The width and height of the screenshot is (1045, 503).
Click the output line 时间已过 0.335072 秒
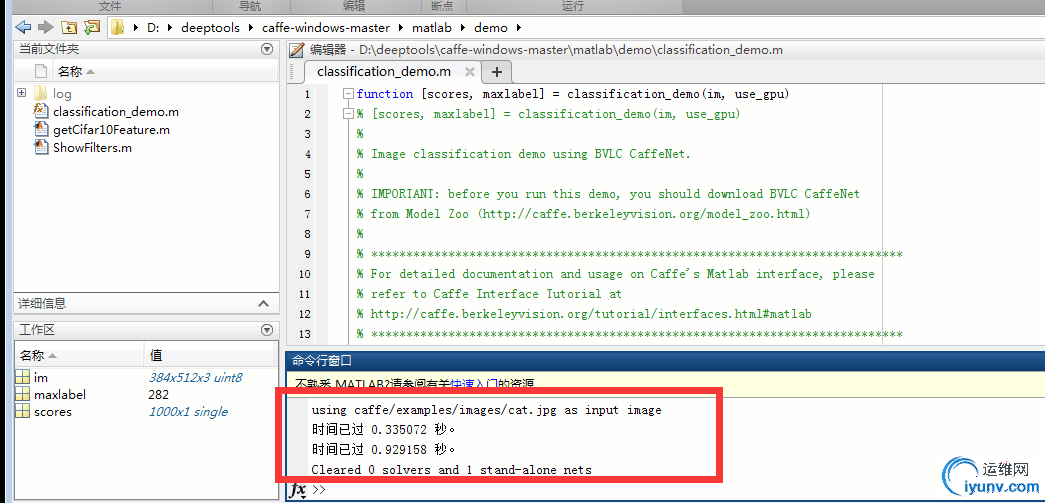383,430
